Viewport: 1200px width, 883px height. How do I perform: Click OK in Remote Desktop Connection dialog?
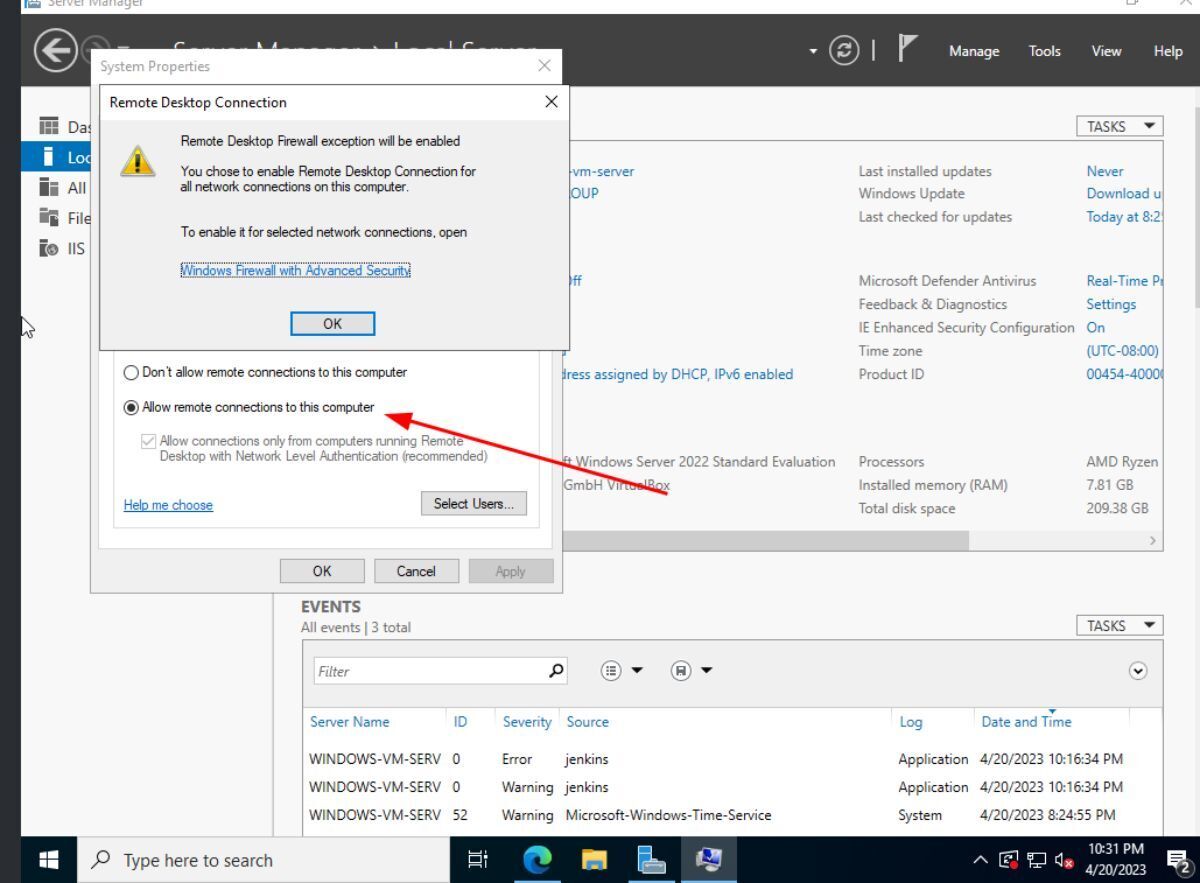(x=332, y=324)
